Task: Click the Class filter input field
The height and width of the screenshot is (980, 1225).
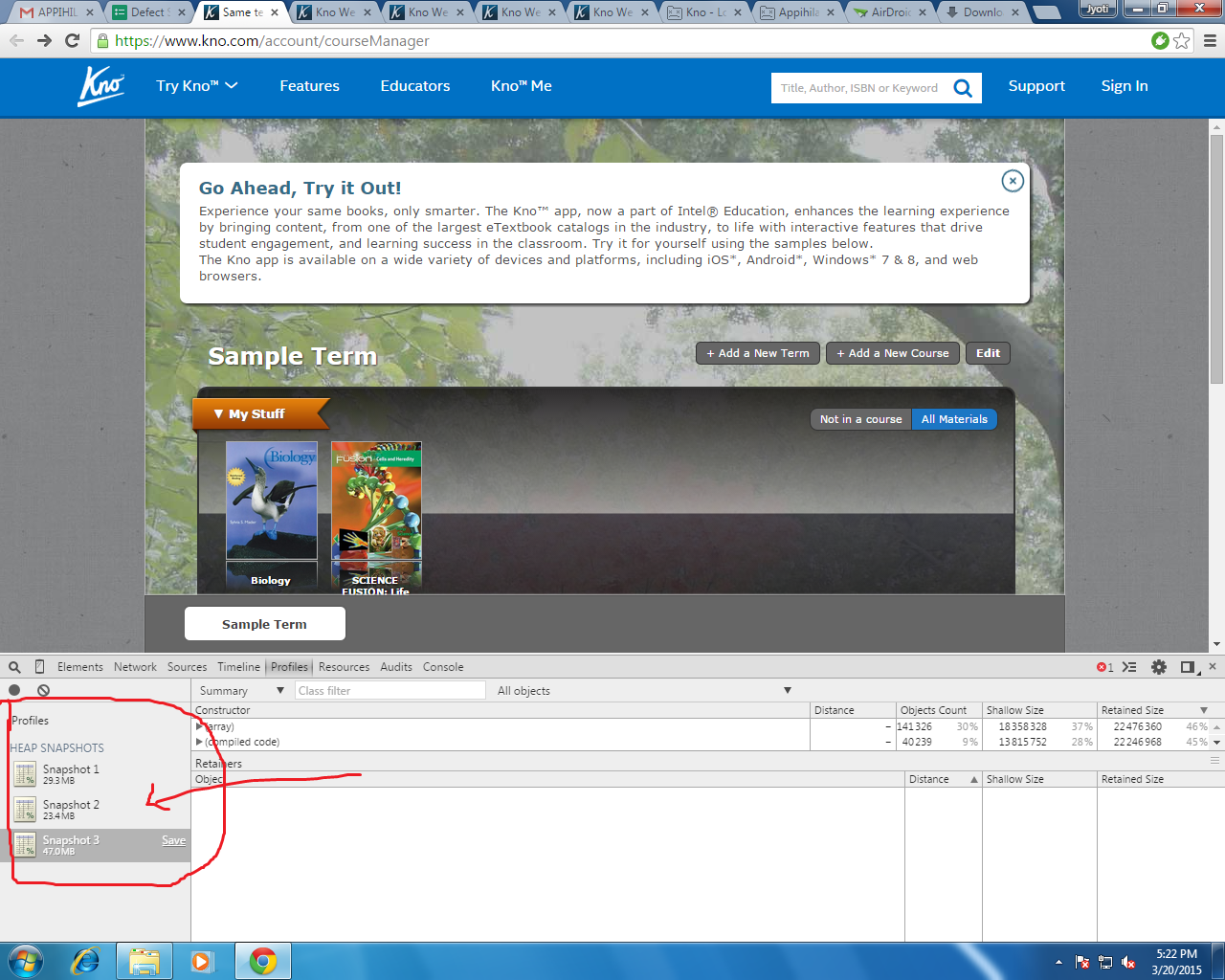Action: click(390, 690)
